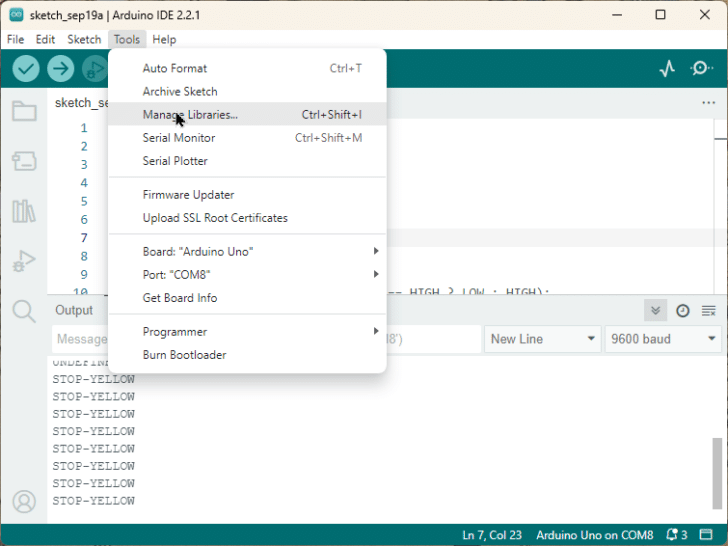Click the Upload arrow button
The width and height of the screenshot is (728, 546).
point(61,68)
